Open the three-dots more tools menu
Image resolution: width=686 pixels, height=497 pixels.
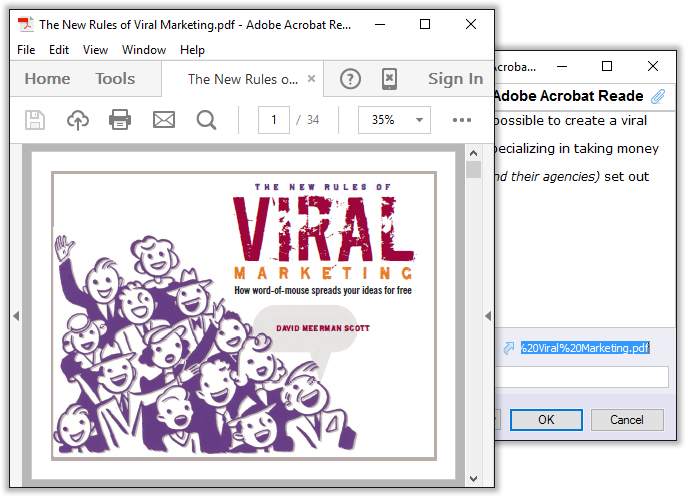click(462, 120)
